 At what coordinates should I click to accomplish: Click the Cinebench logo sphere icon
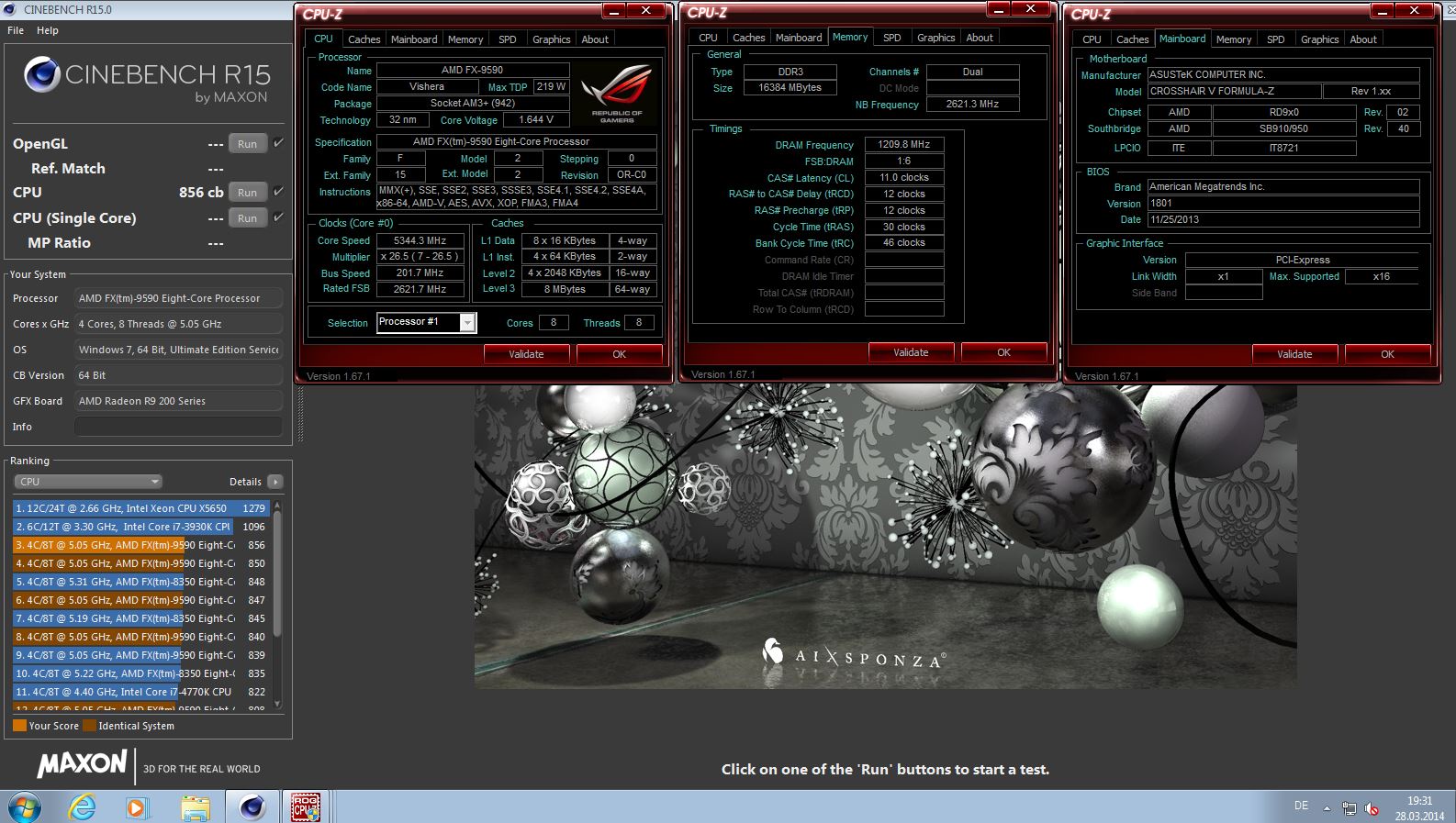coord(42,74)
